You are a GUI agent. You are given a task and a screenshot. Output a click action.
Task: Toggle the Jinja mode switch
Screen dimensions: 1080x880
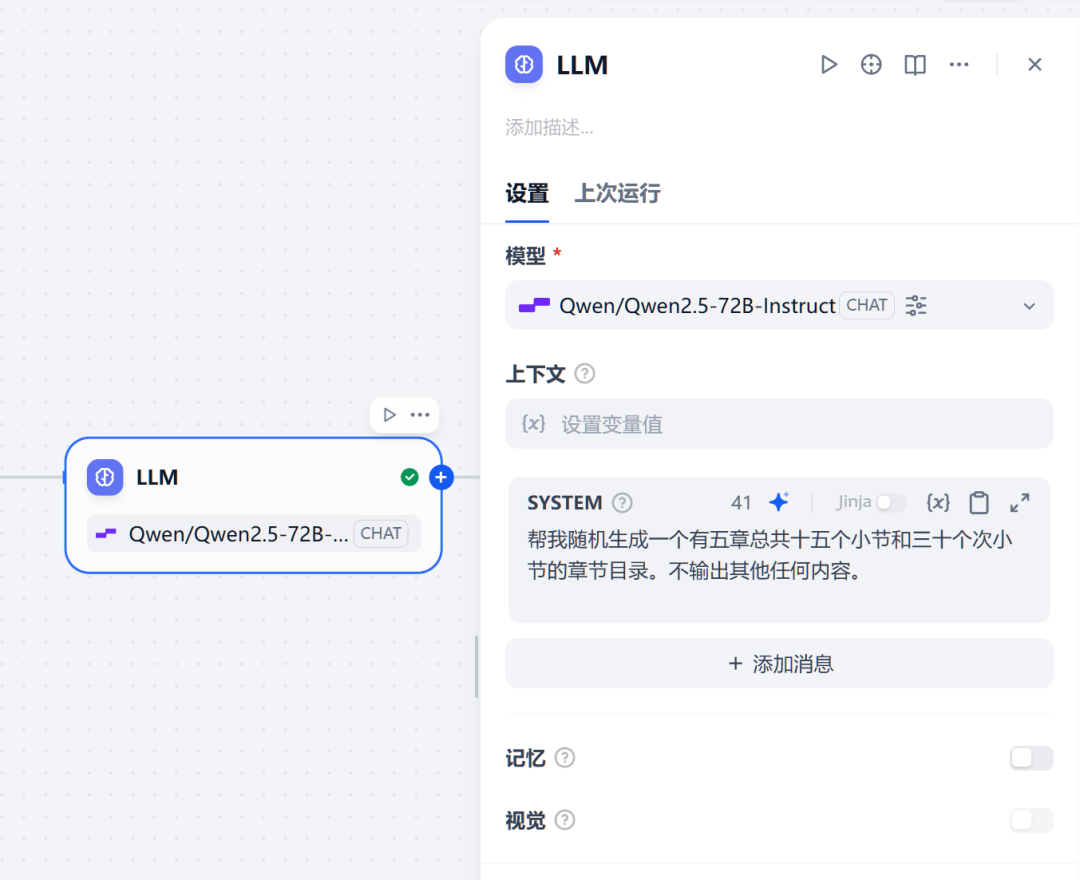[886, 502]
